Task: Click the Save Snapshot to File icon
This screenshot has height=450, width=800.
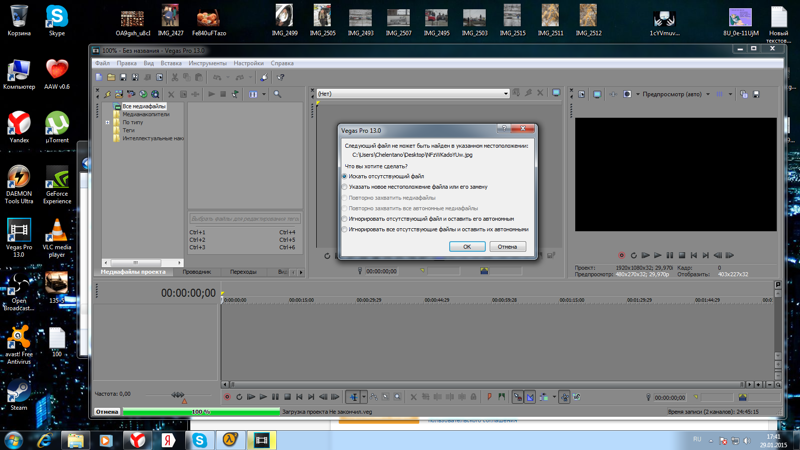Action: [756, 94]
